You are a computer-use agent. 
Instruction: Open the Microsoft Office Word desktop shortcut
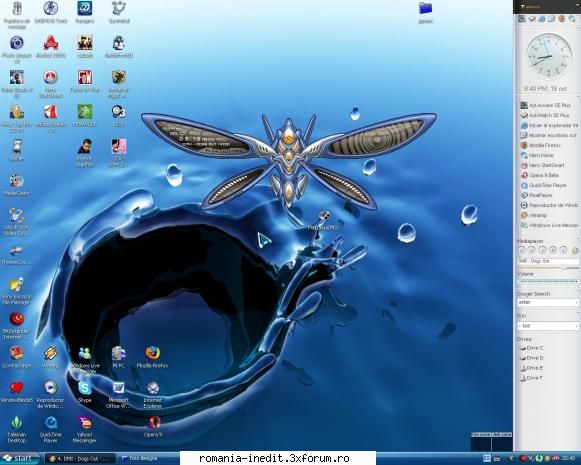(119, 394)
